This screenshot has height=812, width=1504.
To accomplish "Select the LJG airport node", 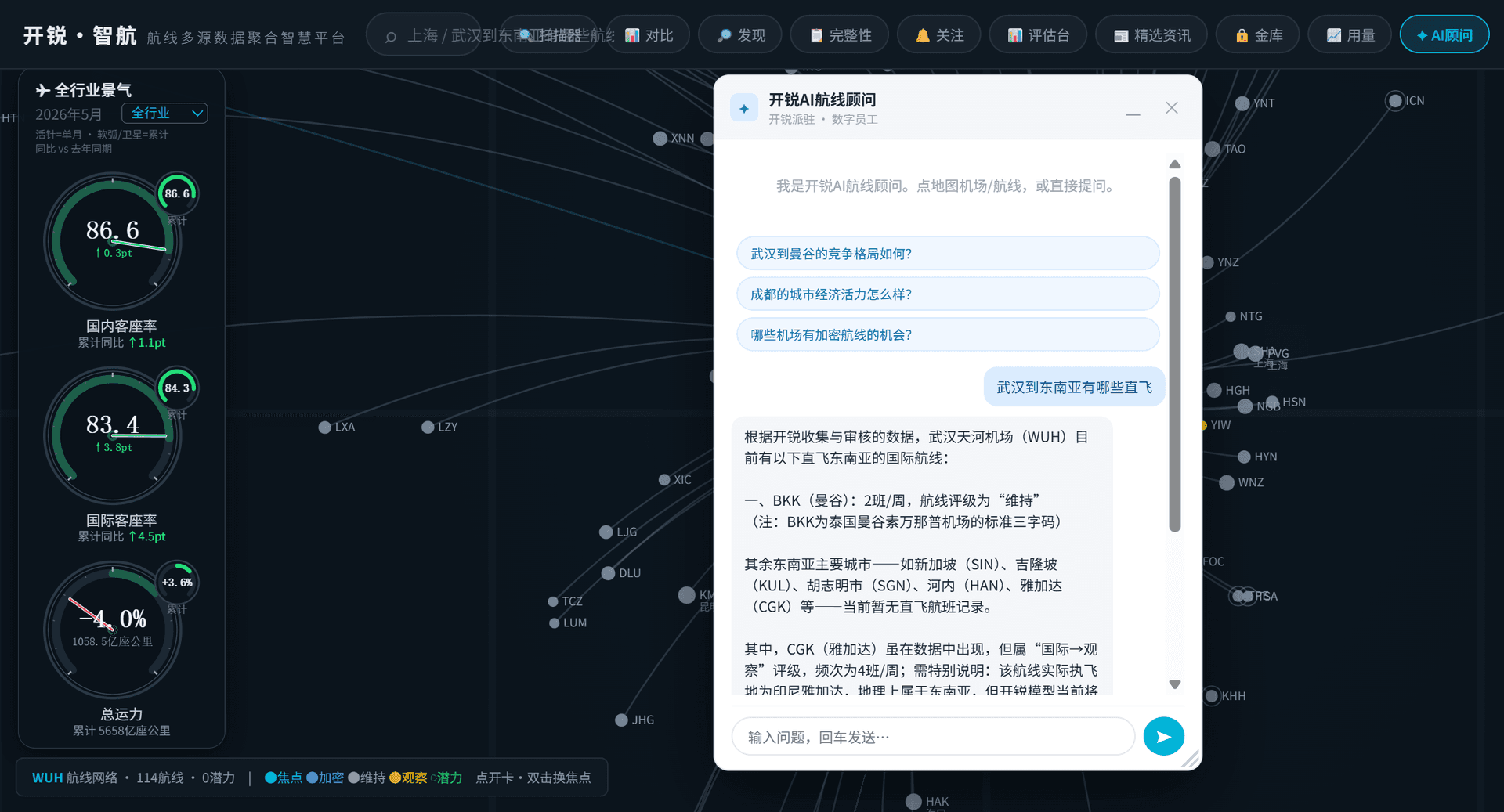I will [x=606, y=532].
